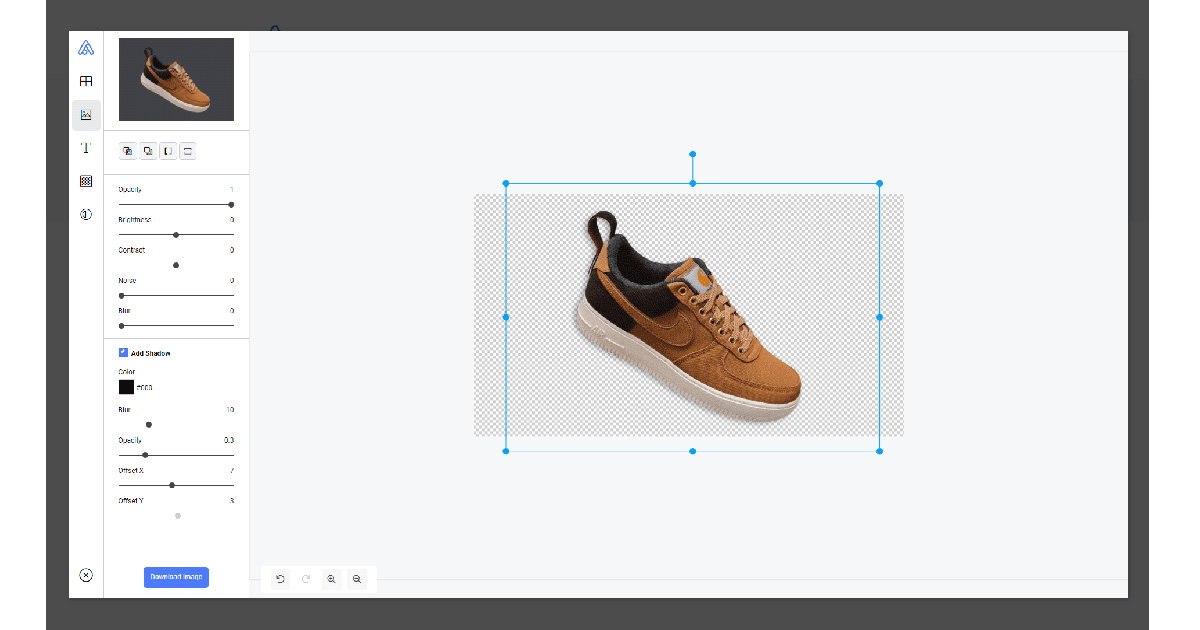Click the flip vertical icon
Image resolution: width=1200 pixels, height=630 pixels.
point(188,151)
